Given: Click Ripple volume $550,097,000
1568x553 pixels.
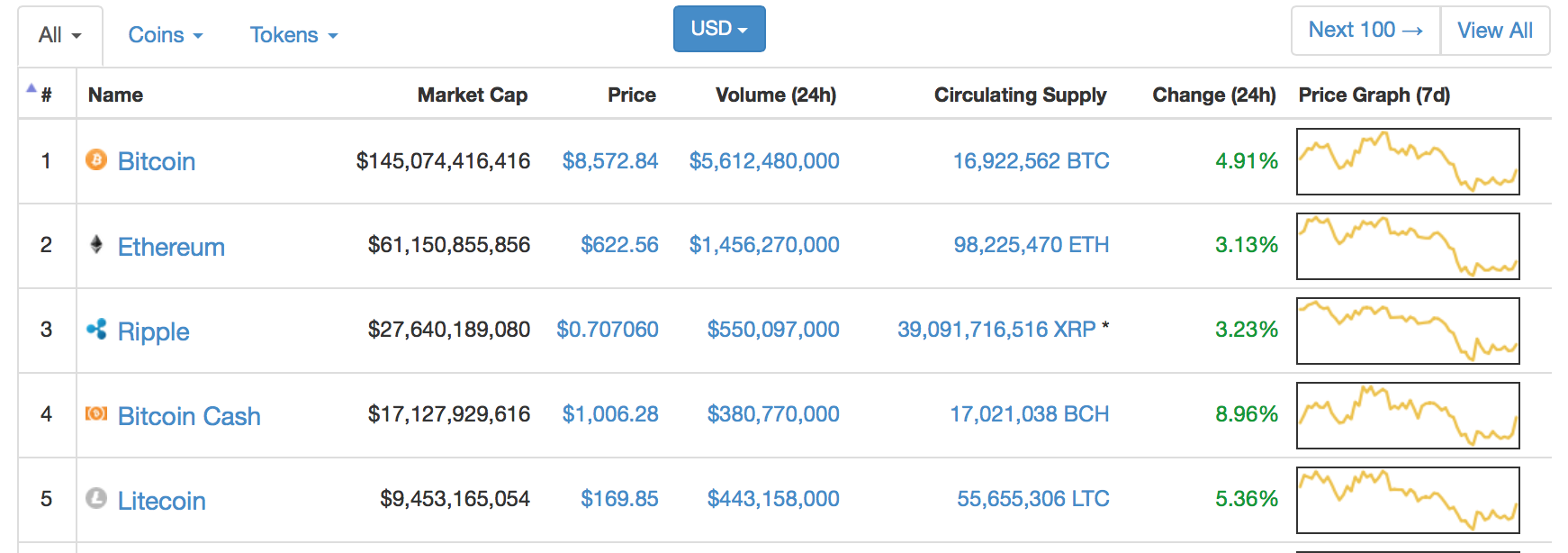Looking at the screenshot, I should [773, 330].
